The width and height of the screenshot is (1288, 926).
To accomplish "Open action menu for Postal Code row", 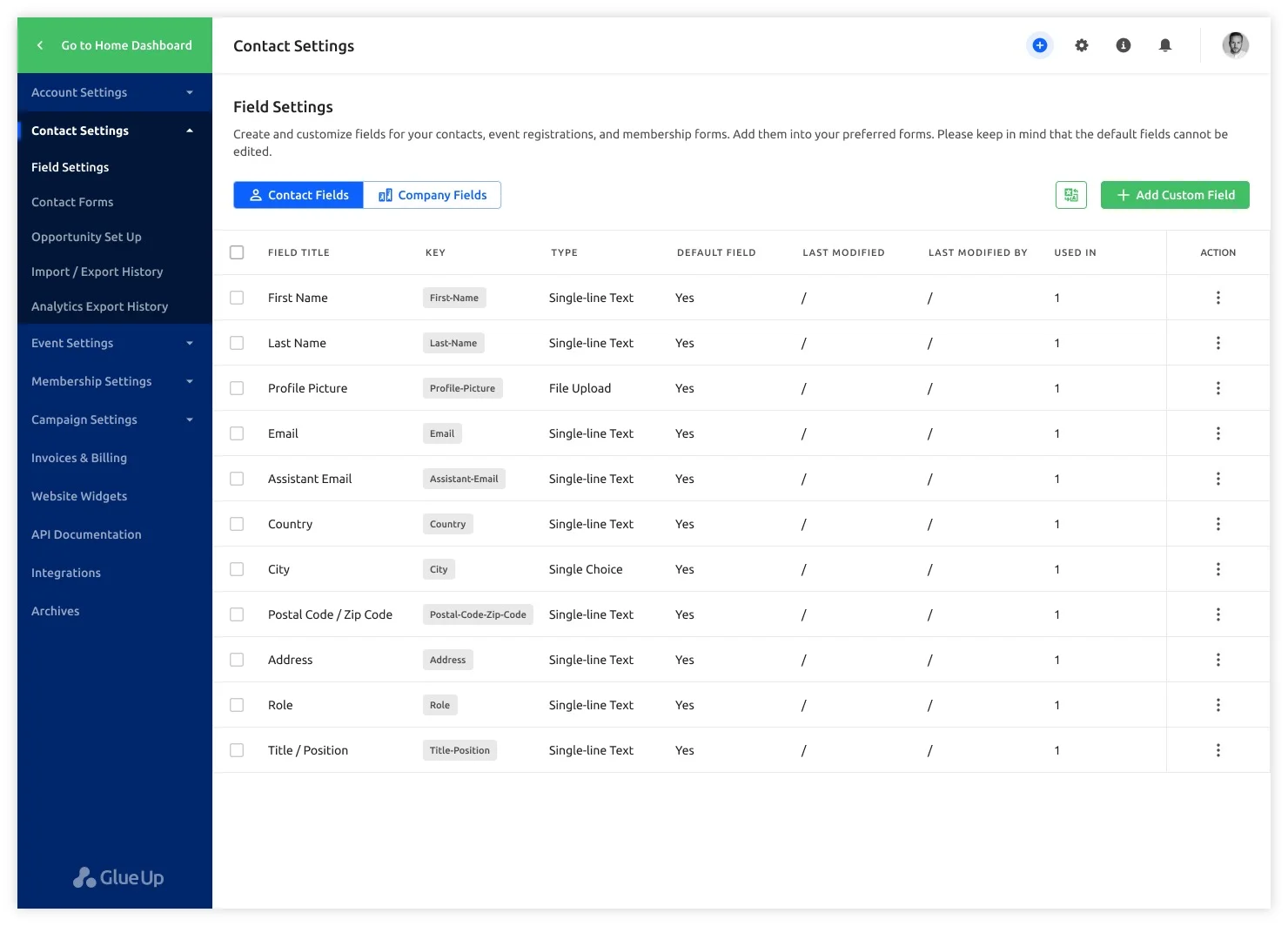I will [x=1218, y=614].
